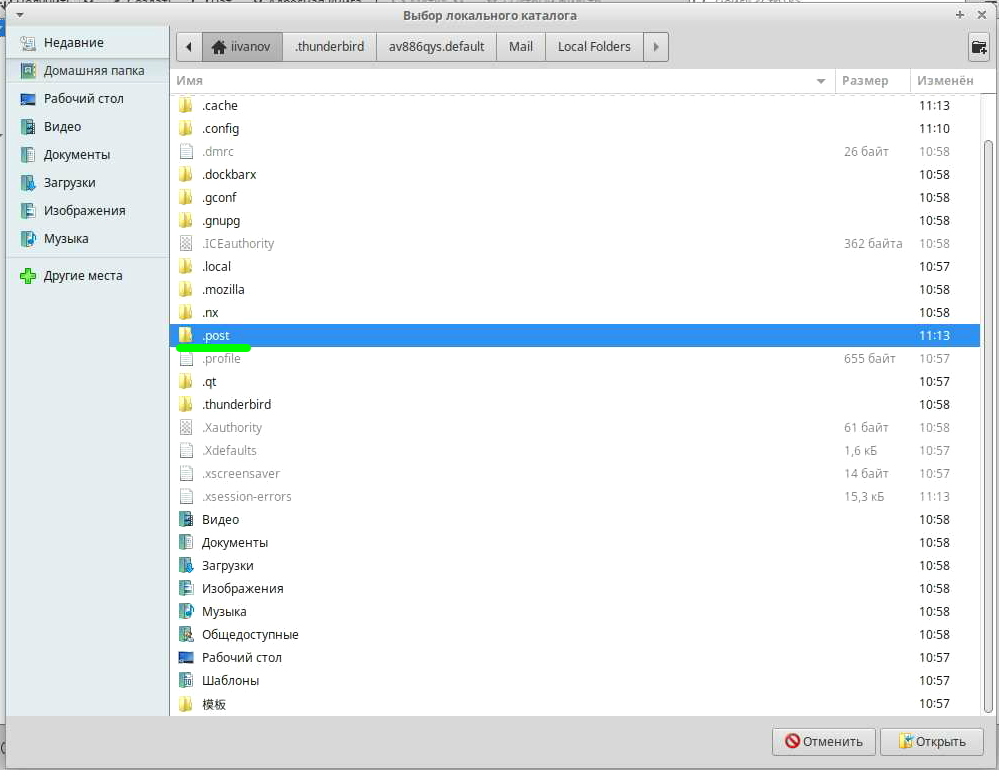Select the Шаблоны folder icon

[185, 680]
